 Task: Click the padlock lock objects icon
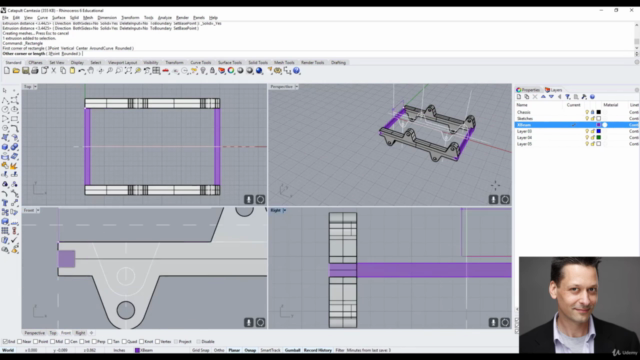click(212, 71)
